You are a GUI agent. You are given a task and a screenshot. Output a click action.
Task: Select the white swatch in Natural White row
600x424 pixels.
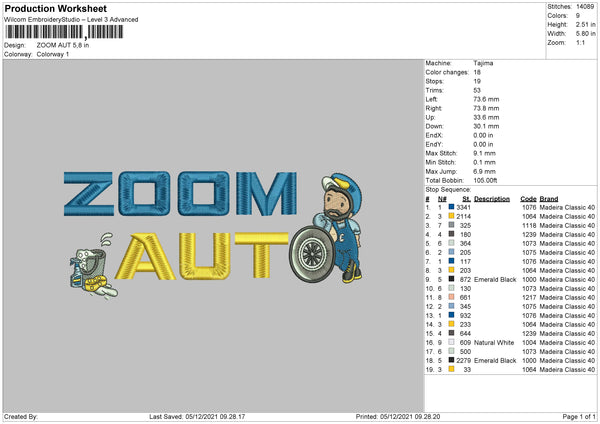coord(452,342)
